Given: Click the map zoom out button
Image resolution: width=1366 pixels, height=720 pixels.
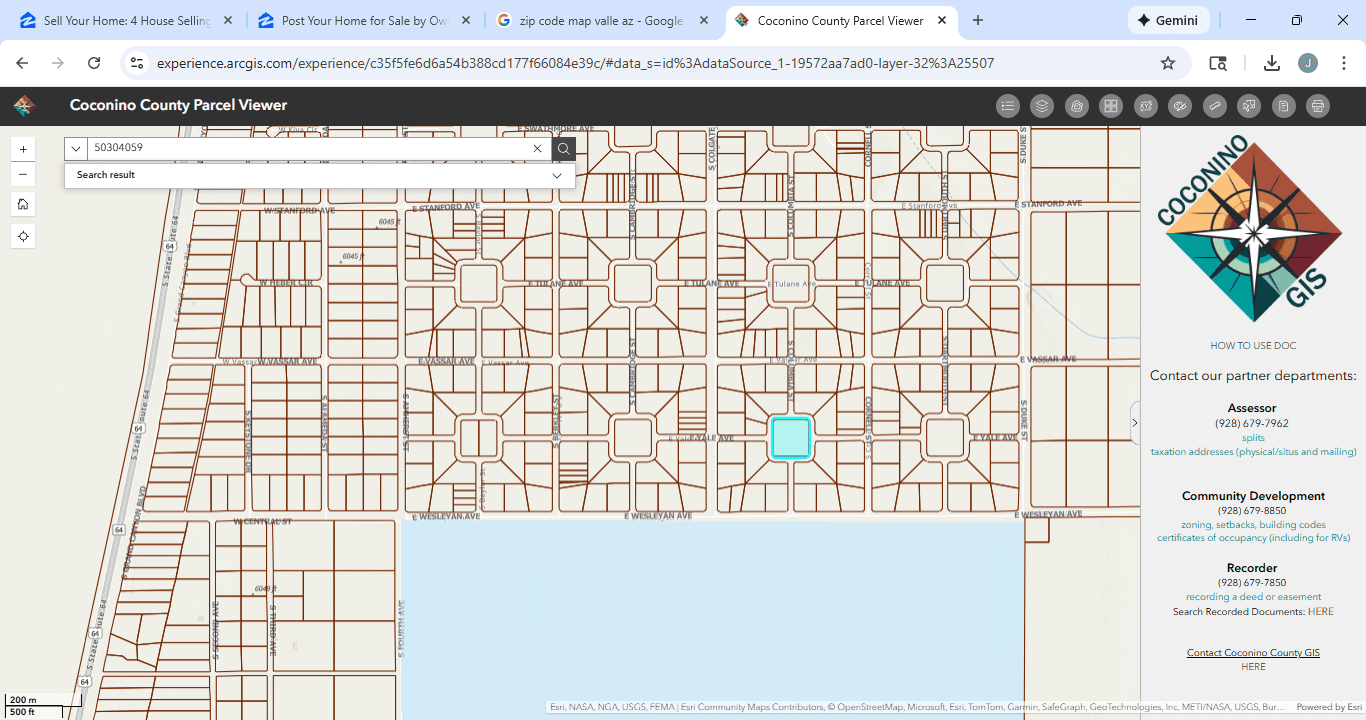Looking at the screenshot, I should click(23, 175).
